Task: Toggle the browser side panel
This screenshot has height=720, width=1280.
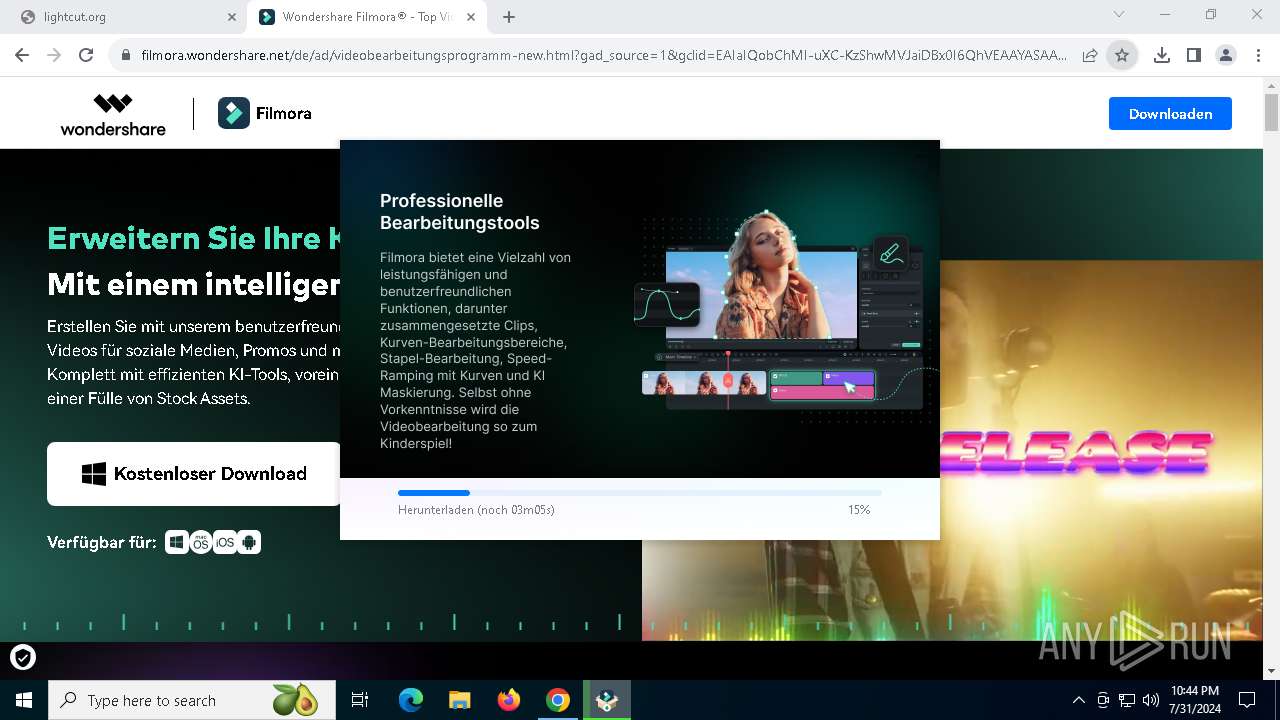Action: pos(1194,56)
